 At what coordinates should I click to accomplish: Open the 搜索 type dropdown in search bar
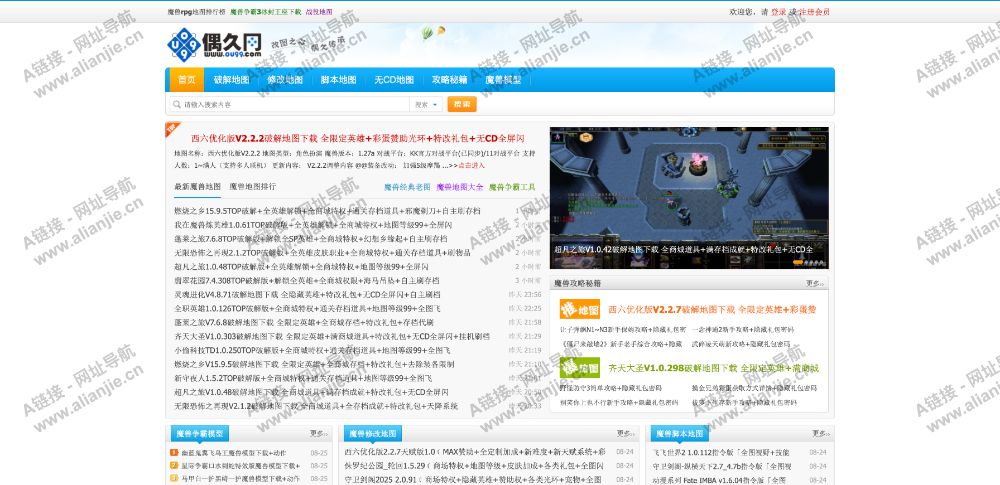(427, 104)
